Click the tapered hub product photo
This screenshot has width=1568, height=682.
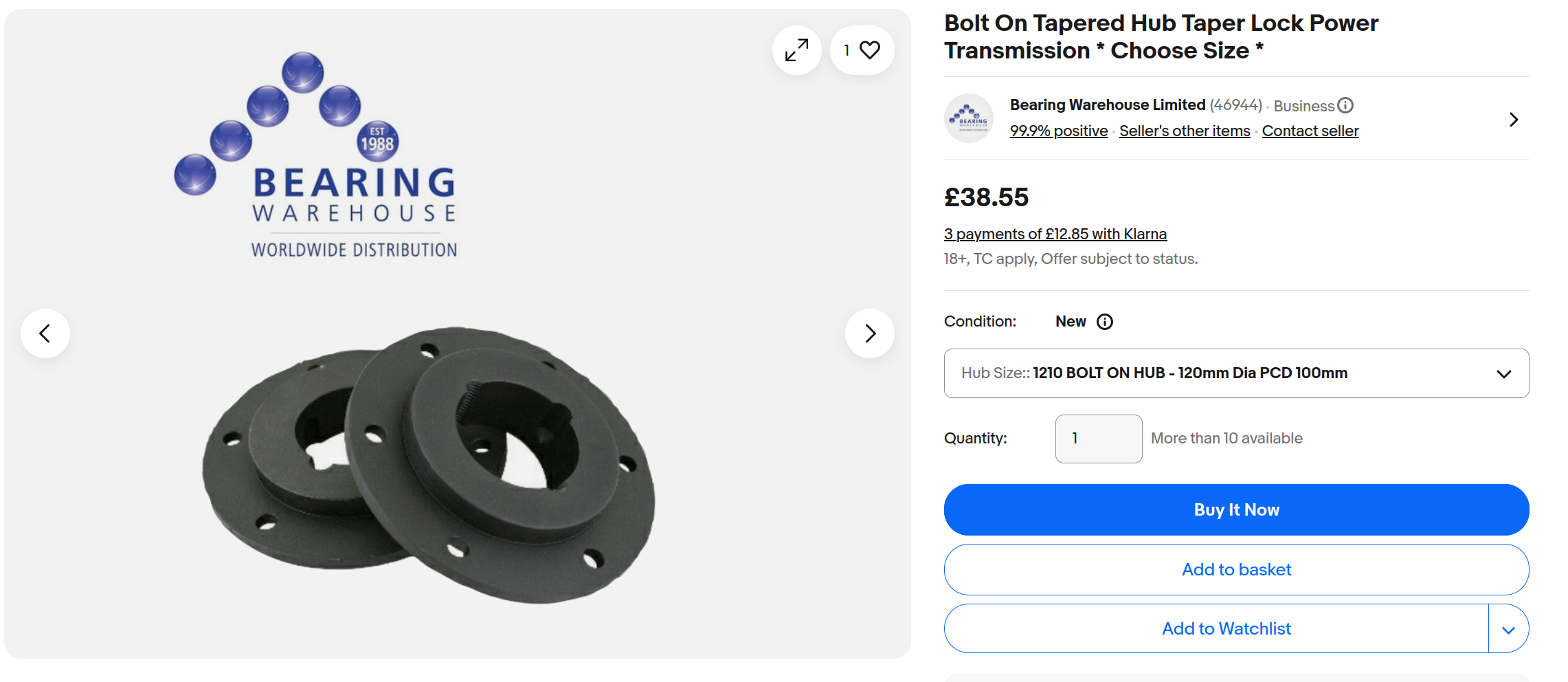[x=429, y=464]
